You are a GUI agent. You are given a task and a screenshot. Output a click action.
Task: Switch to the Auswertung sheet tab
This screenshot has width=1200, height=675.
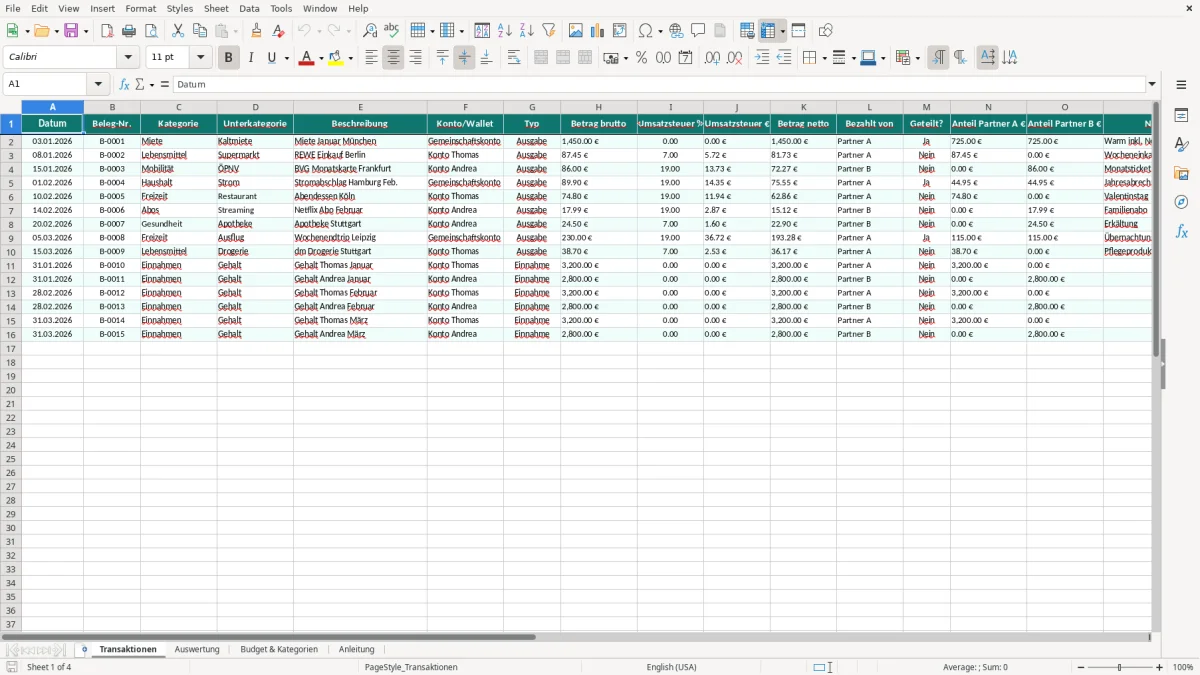[x=197, y=649]
